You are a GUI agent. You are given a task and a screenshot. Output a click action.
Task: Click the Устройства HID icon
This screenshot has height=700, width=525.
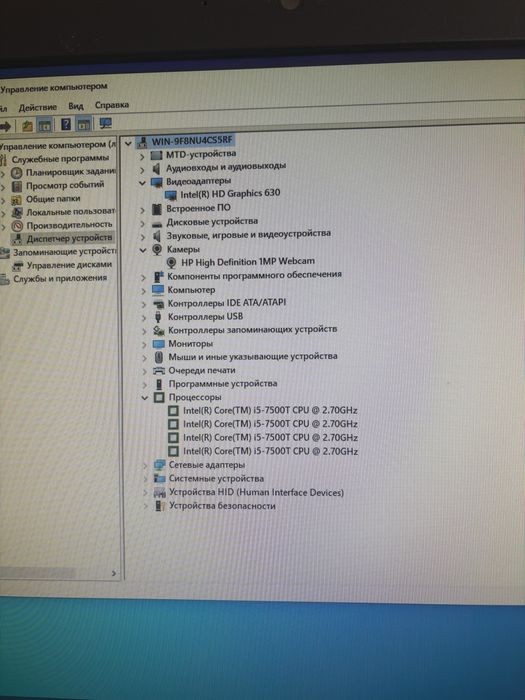click(160, 493)
